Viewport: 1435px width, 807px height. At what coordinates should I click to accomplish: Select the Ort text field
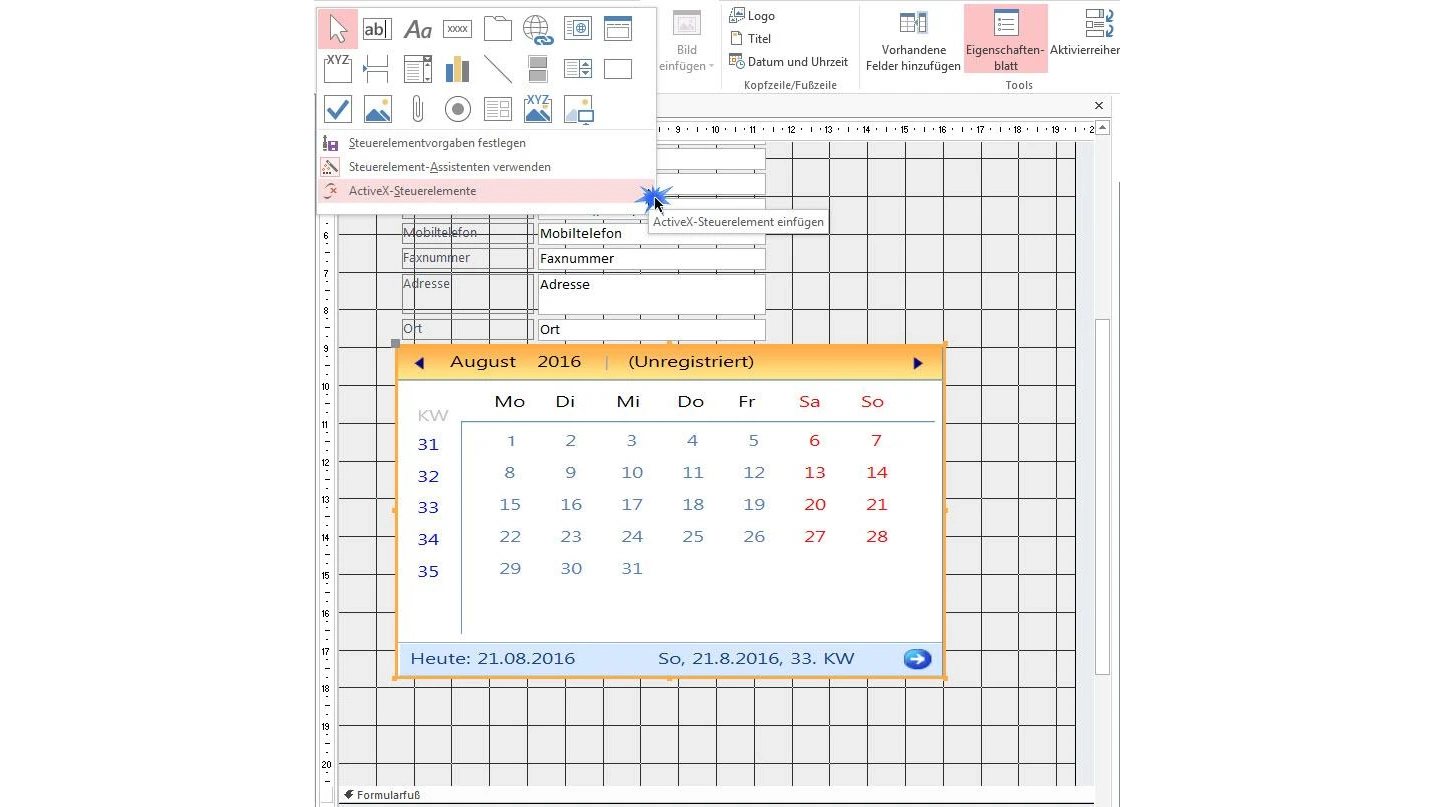(x=651, y=329)
